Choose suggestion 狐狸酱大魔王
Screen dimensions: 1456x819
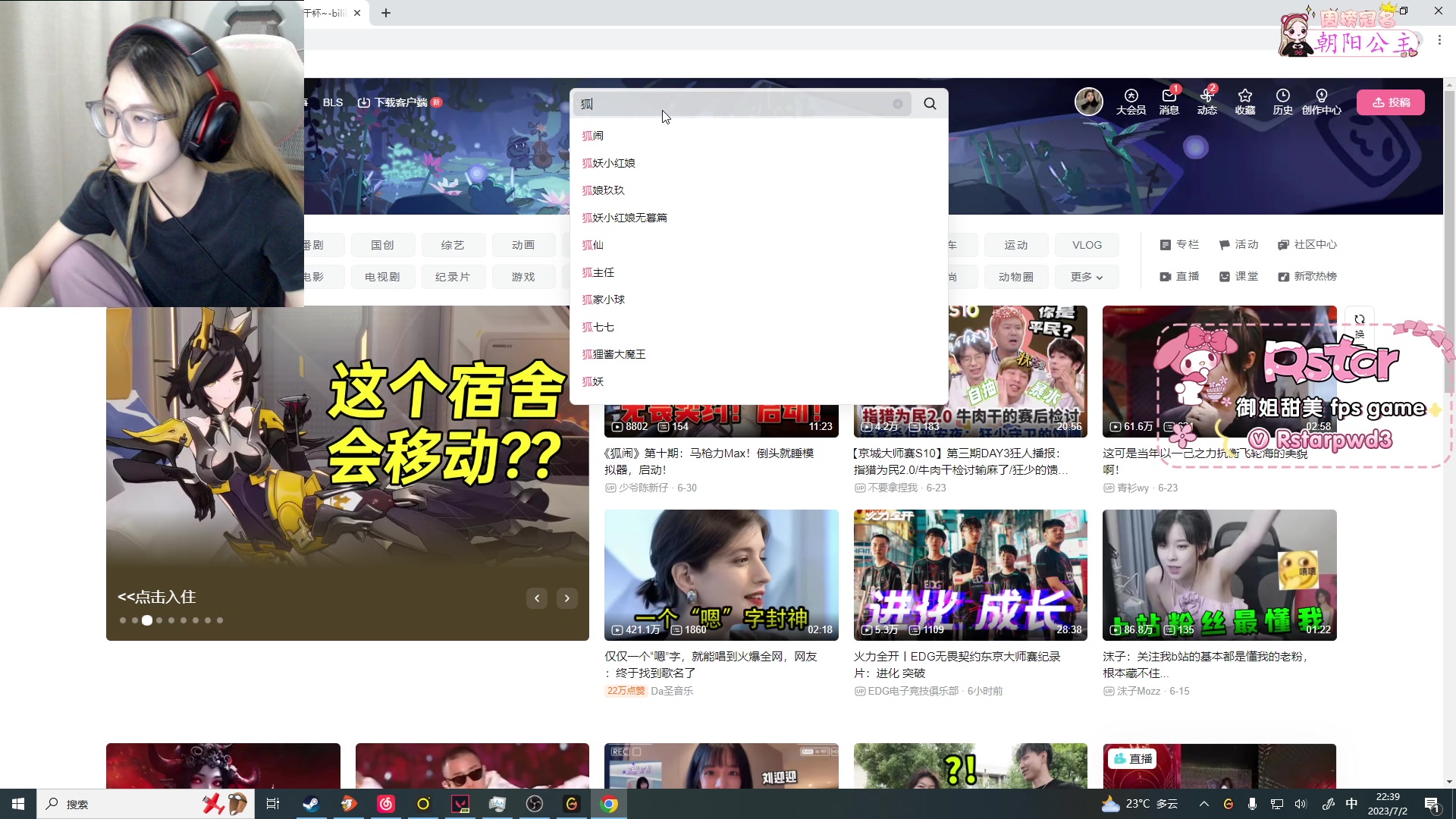pyautogui.click(x=759, y=354)
